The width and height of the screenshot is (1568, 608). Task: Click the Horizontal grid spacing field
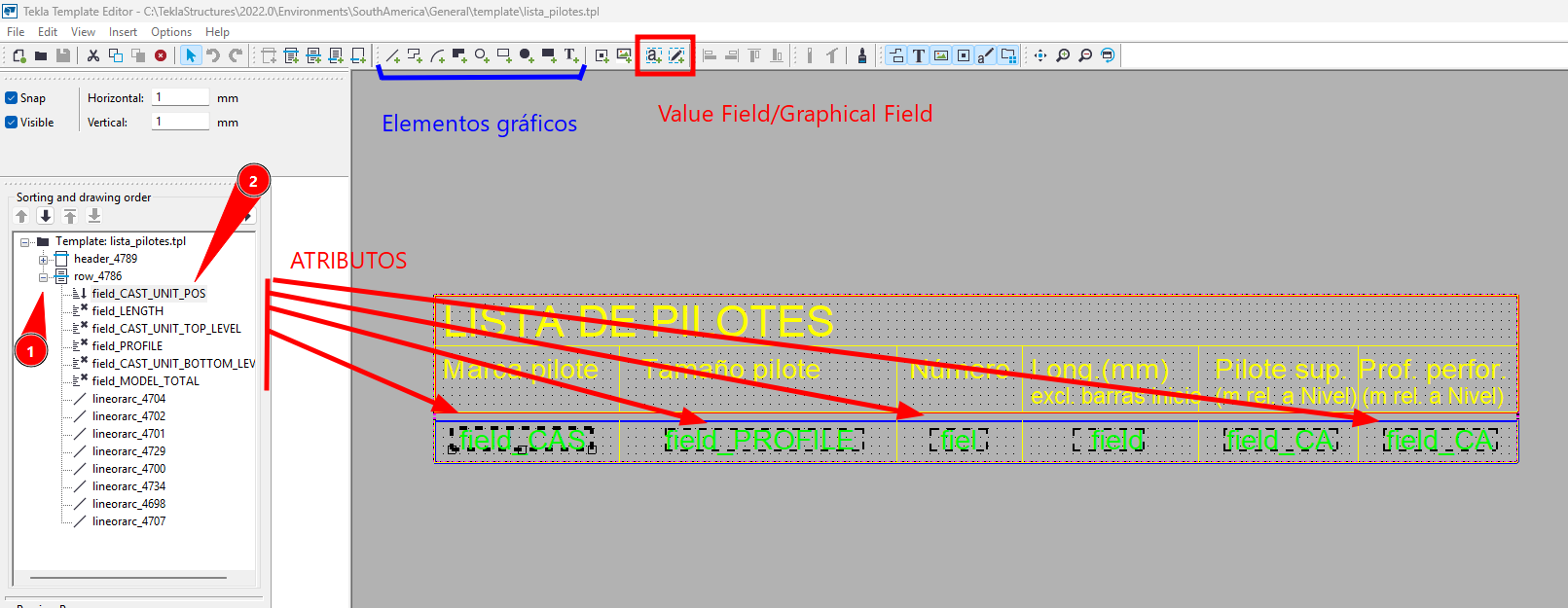click(181, 98)
